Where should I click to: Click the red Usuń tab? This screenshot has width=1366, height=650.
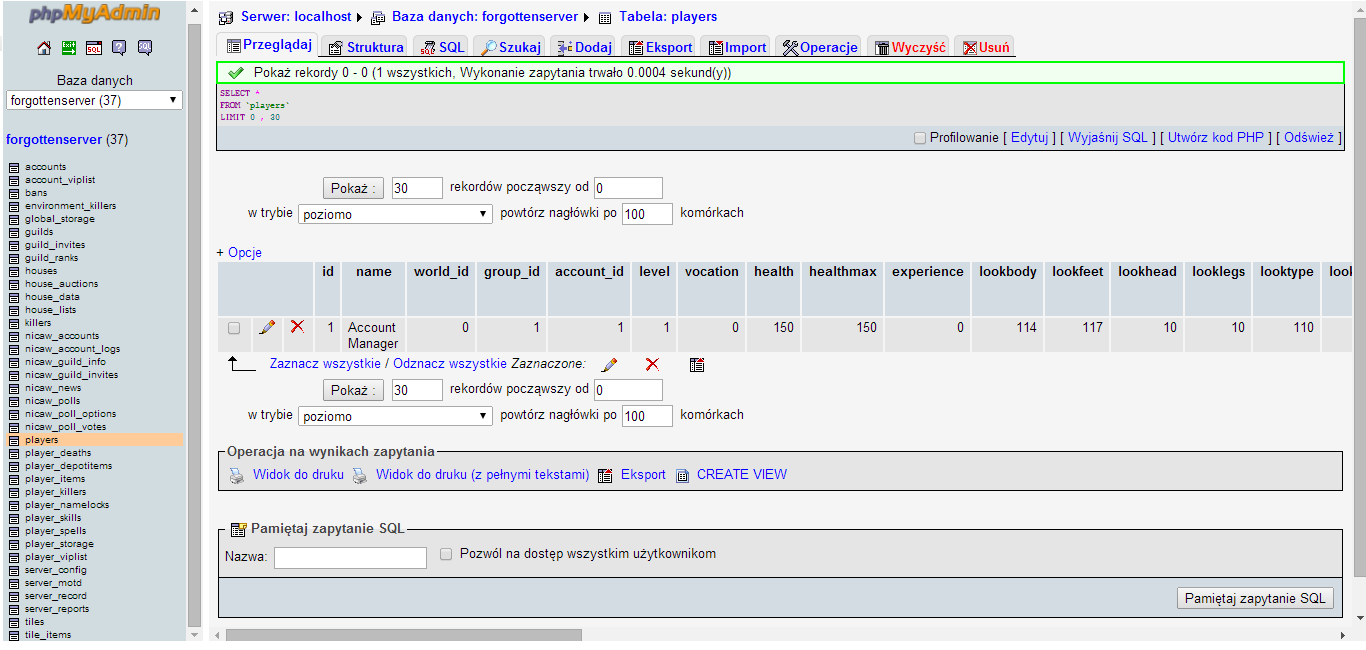(x=986, y=47)
